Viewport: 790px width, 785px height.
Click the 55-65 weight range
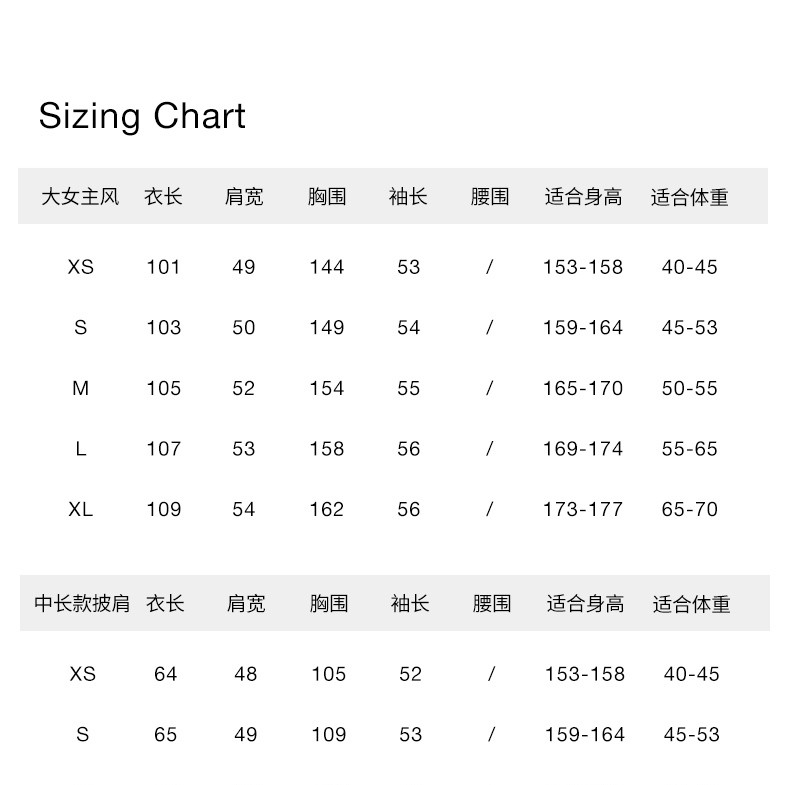[x=690, y=449]
